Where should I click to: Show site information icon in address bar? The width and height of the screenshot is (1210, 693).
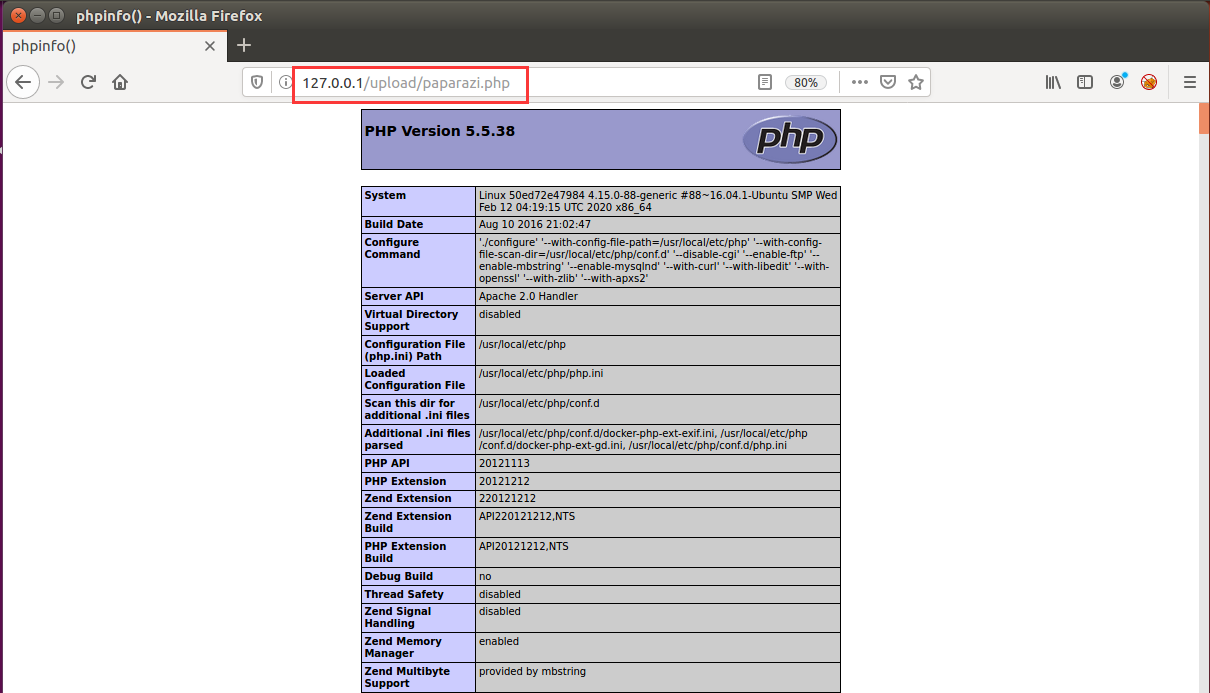(x=285, y=83)
